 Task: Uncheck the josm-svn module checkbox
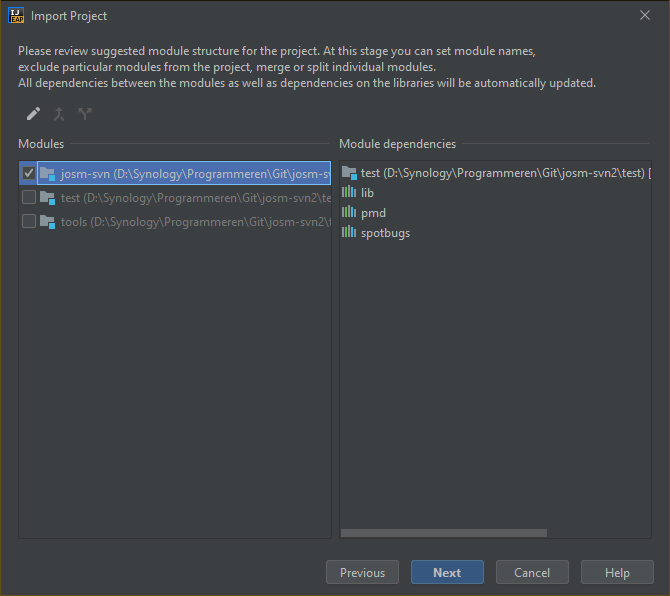pyautogui.click(x=28, y=173)
